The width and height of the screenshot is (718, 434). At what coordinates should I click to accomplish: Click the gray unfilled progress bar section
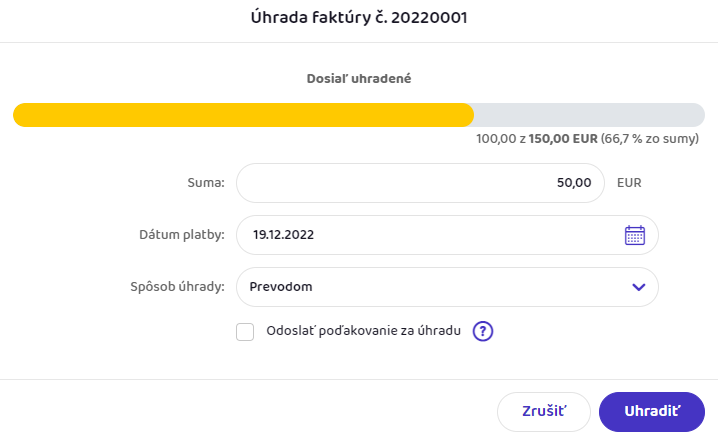588,114
